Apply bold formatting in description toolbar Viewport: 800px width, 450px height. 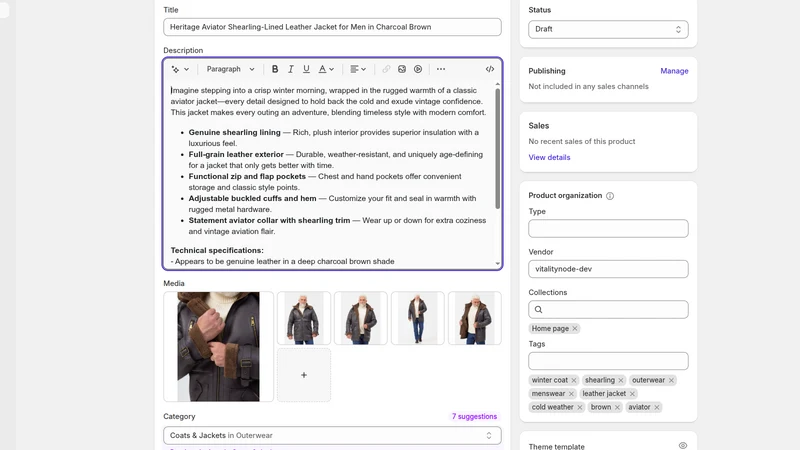tap(274, 69)
